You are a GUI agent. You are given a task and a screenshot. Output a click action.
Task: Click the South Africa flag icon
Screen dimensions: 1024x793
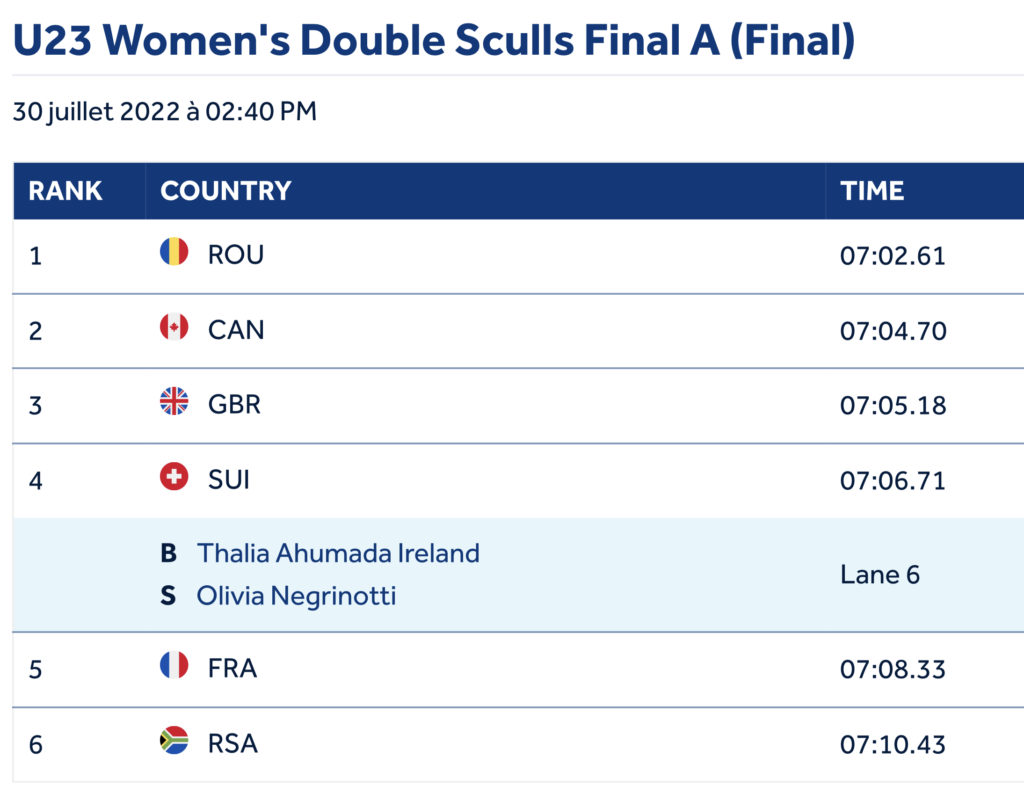174,741
